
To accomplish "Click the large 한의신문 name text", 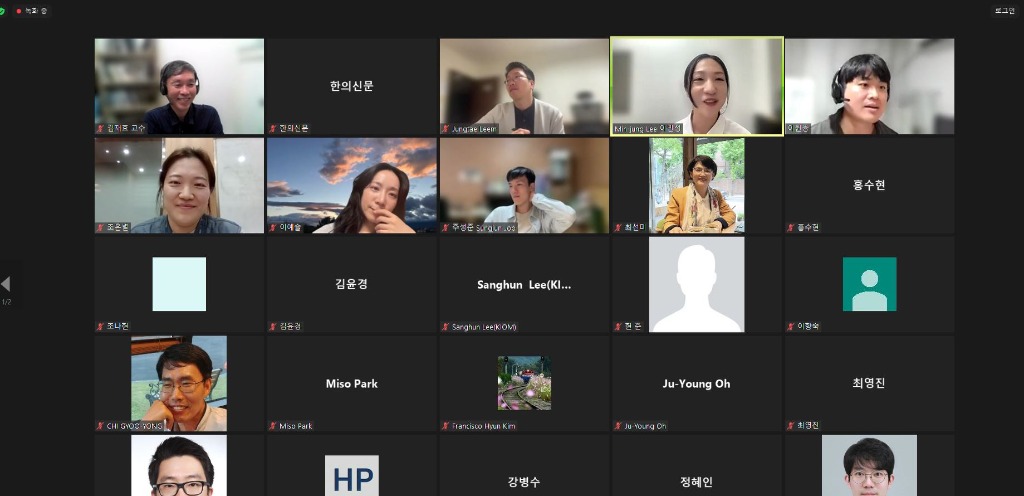I will click(352, 86).
